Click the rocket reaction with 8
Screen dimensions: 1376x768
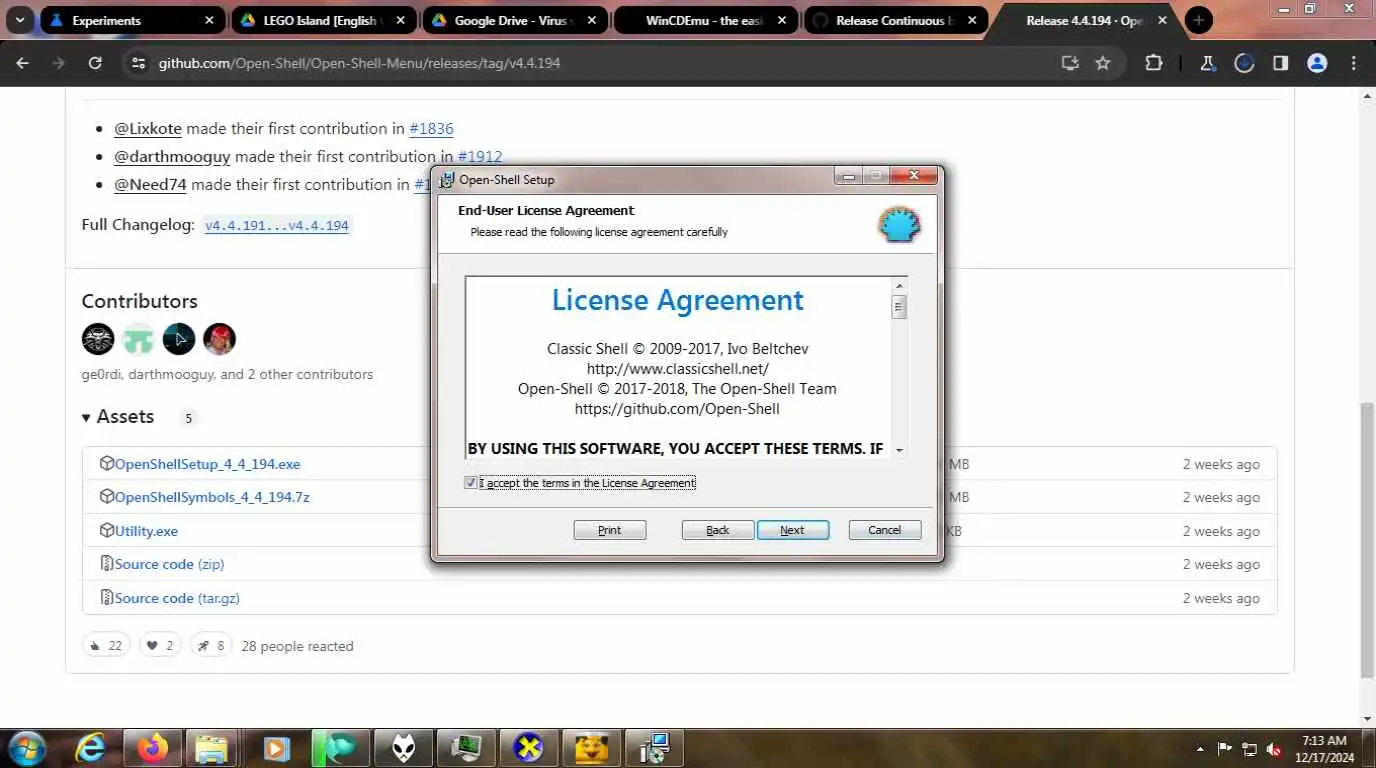point(211,646)
